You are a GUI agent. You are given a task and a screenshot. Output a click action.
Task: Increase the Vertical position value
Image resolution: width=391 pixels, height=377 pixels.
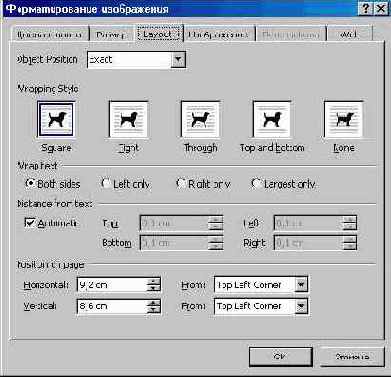(153, 303)
